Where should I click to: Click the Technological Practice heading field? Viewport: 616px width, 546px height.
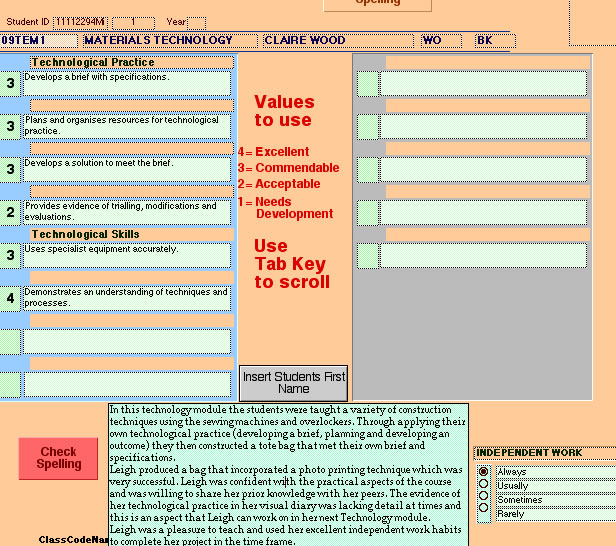(132, 62)
